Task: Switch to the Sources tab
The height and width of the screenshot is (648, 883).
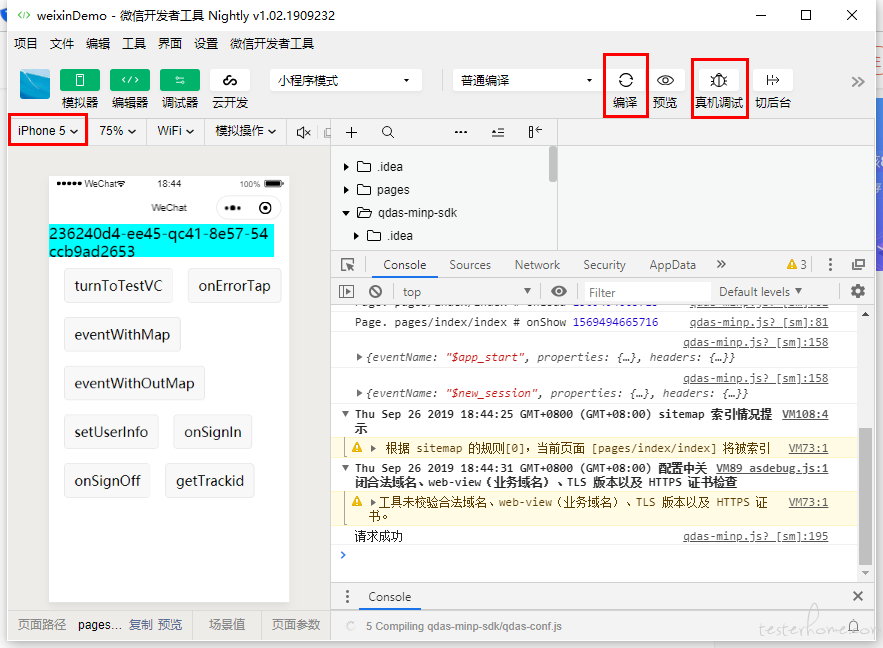Action: [x=470, y=265]
